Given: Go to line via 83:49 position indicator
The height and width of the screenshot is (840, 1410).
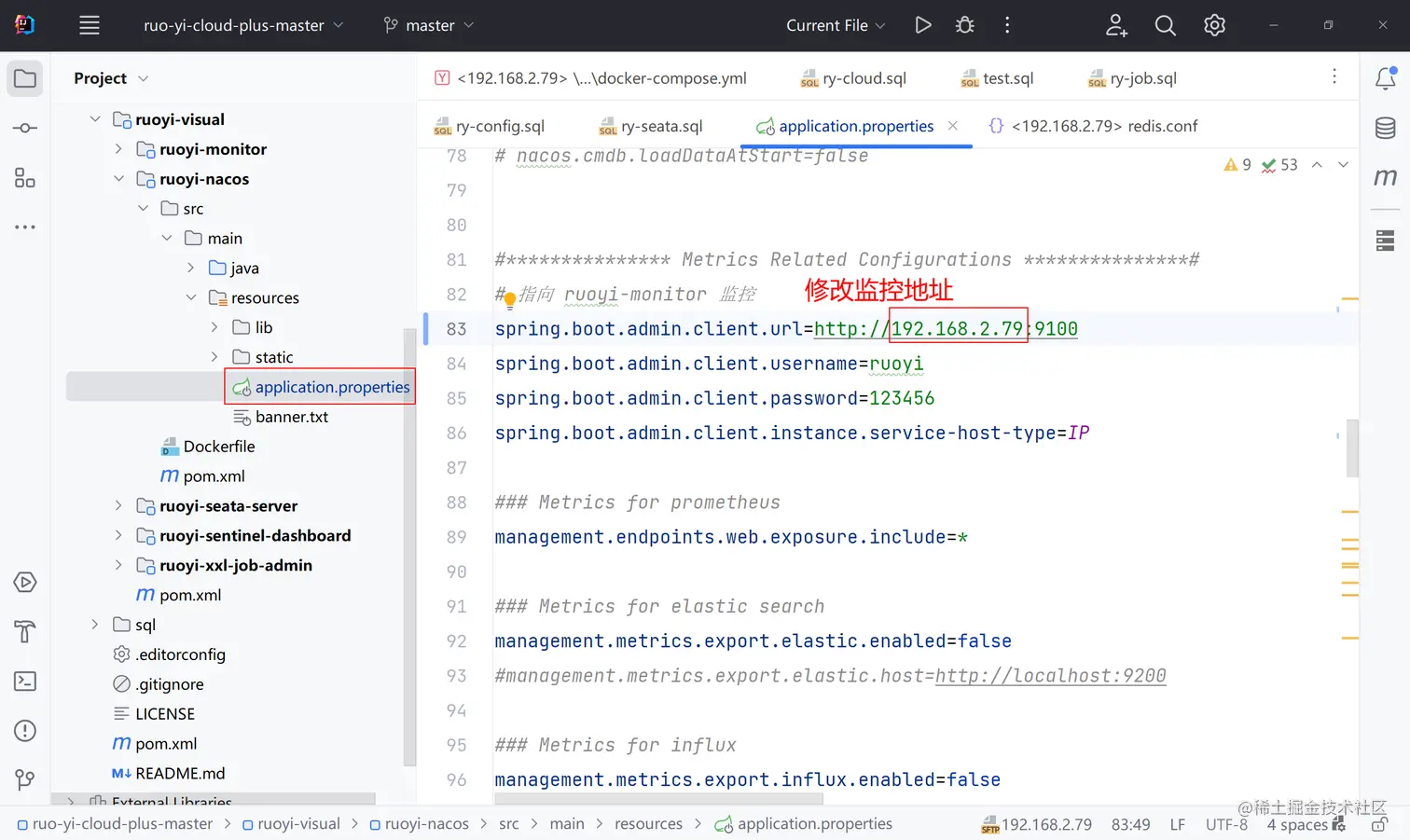Looking at the screenshot, I should [x=1130, y=825].
